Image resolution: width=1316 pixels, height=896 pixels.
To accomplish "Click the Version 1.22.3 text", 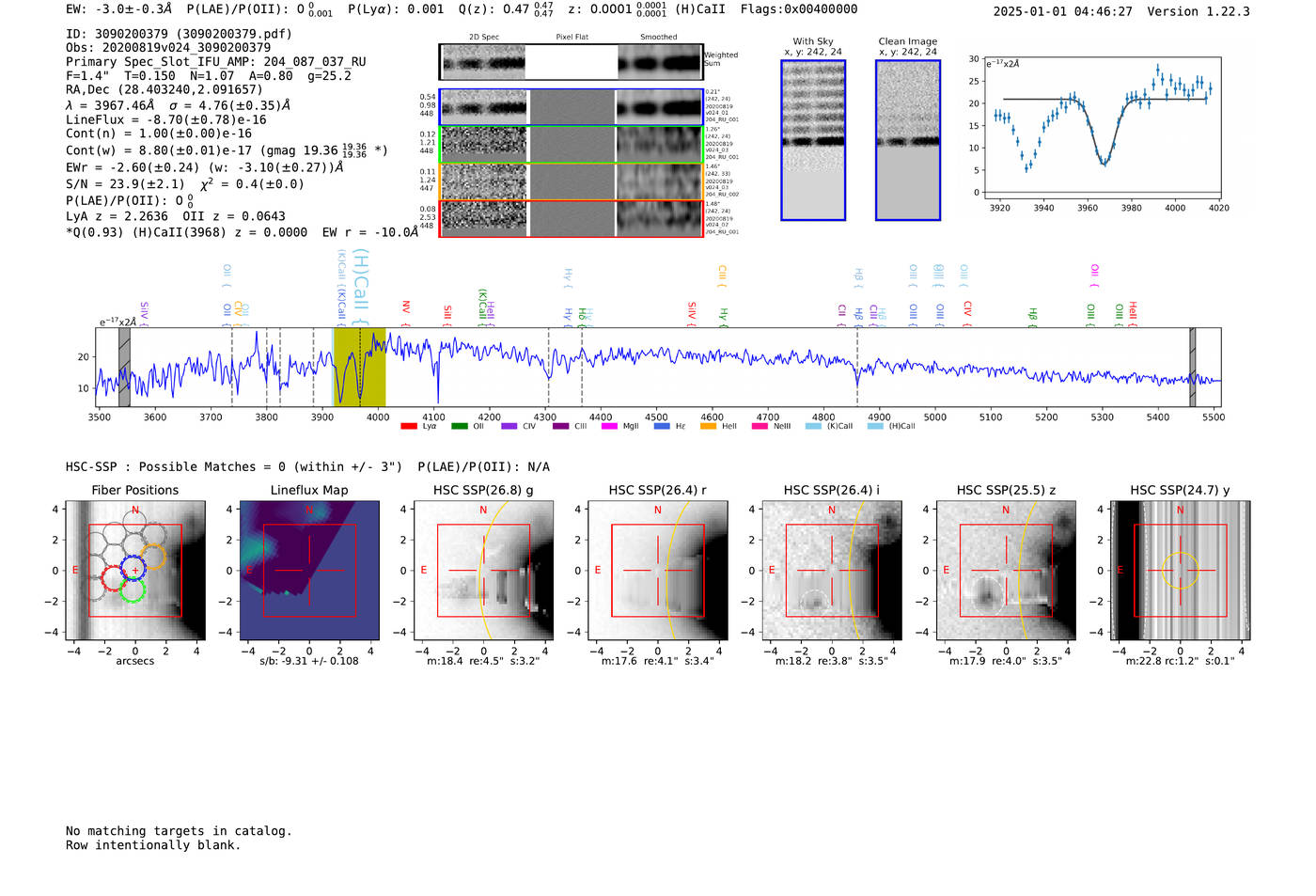I will pyautogui.click(x=1198, y=11).
